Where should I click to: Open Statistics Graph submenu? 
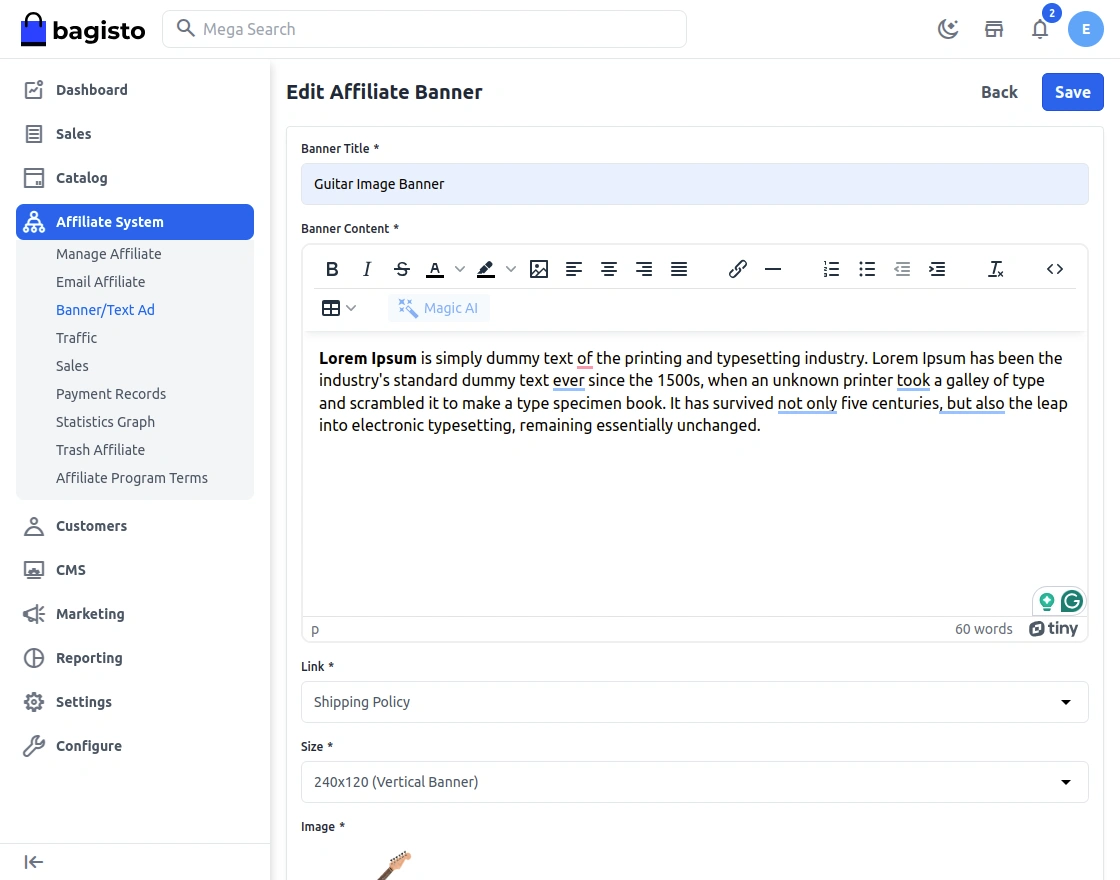105,421
